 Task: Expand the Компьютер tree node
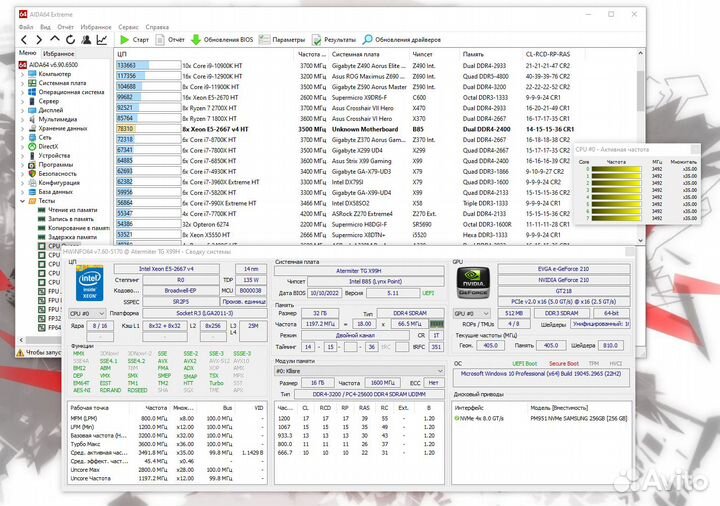point(22,74)
